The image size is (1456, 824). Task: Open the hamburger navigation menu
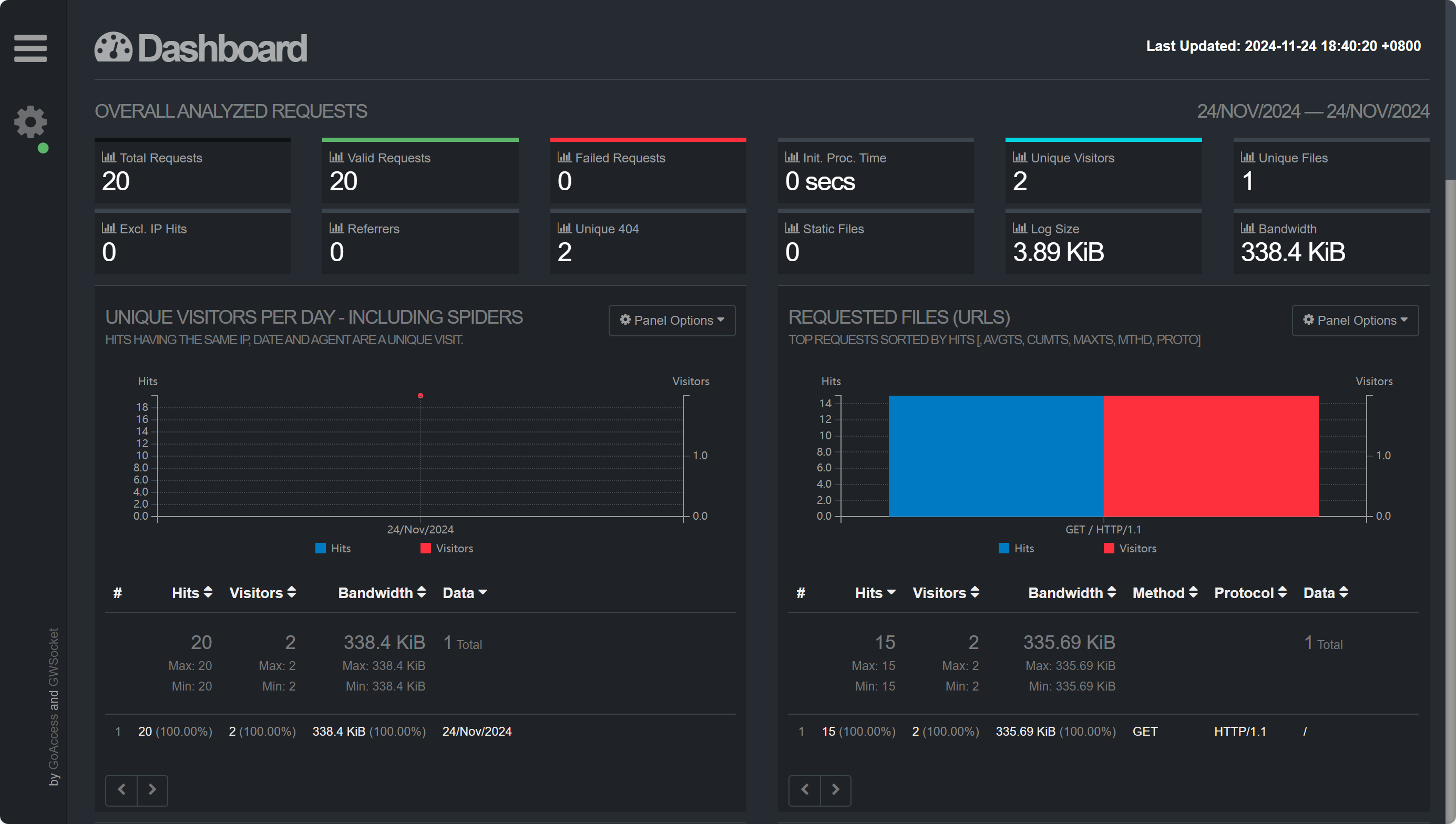[x=30, y=48]
